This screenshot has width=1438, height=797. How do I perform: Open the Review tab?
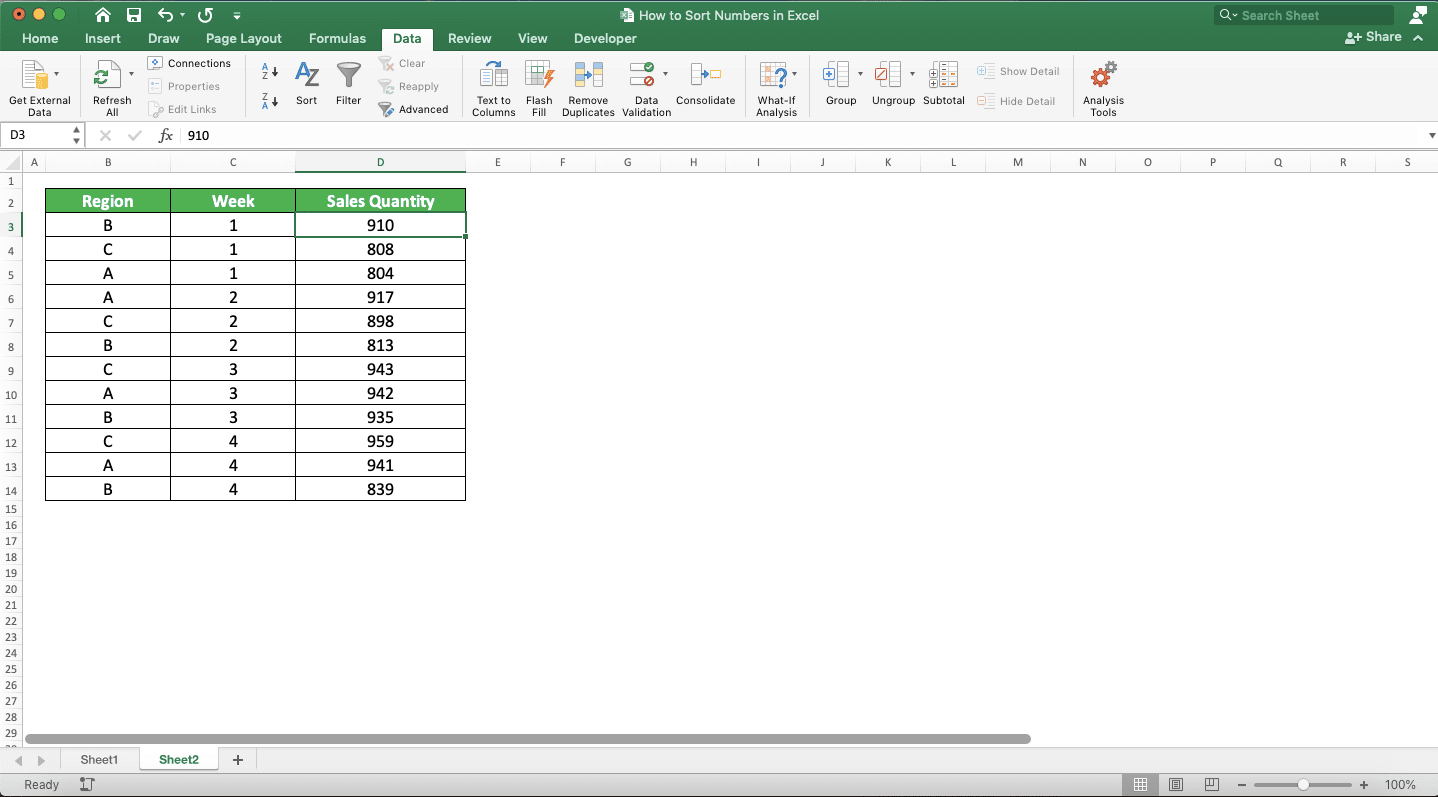click(469, 38)
